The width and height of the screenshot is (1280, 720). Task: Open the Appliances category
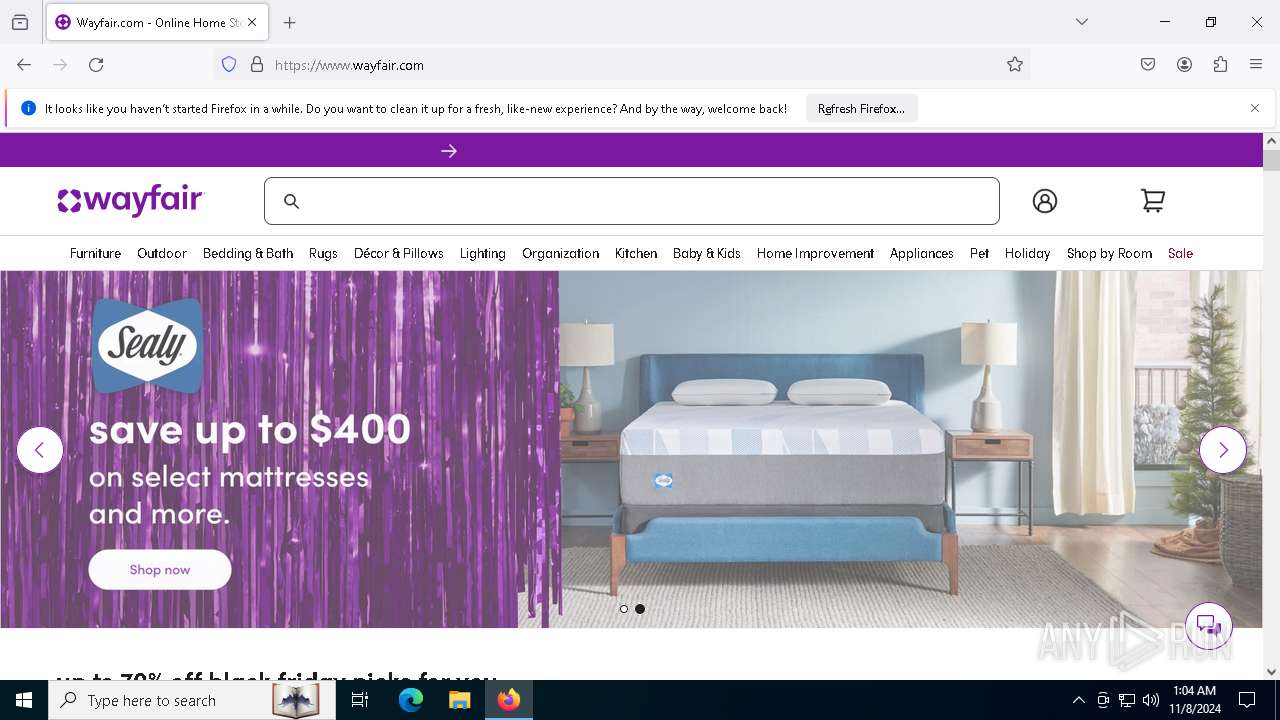(x=922, y=253)
